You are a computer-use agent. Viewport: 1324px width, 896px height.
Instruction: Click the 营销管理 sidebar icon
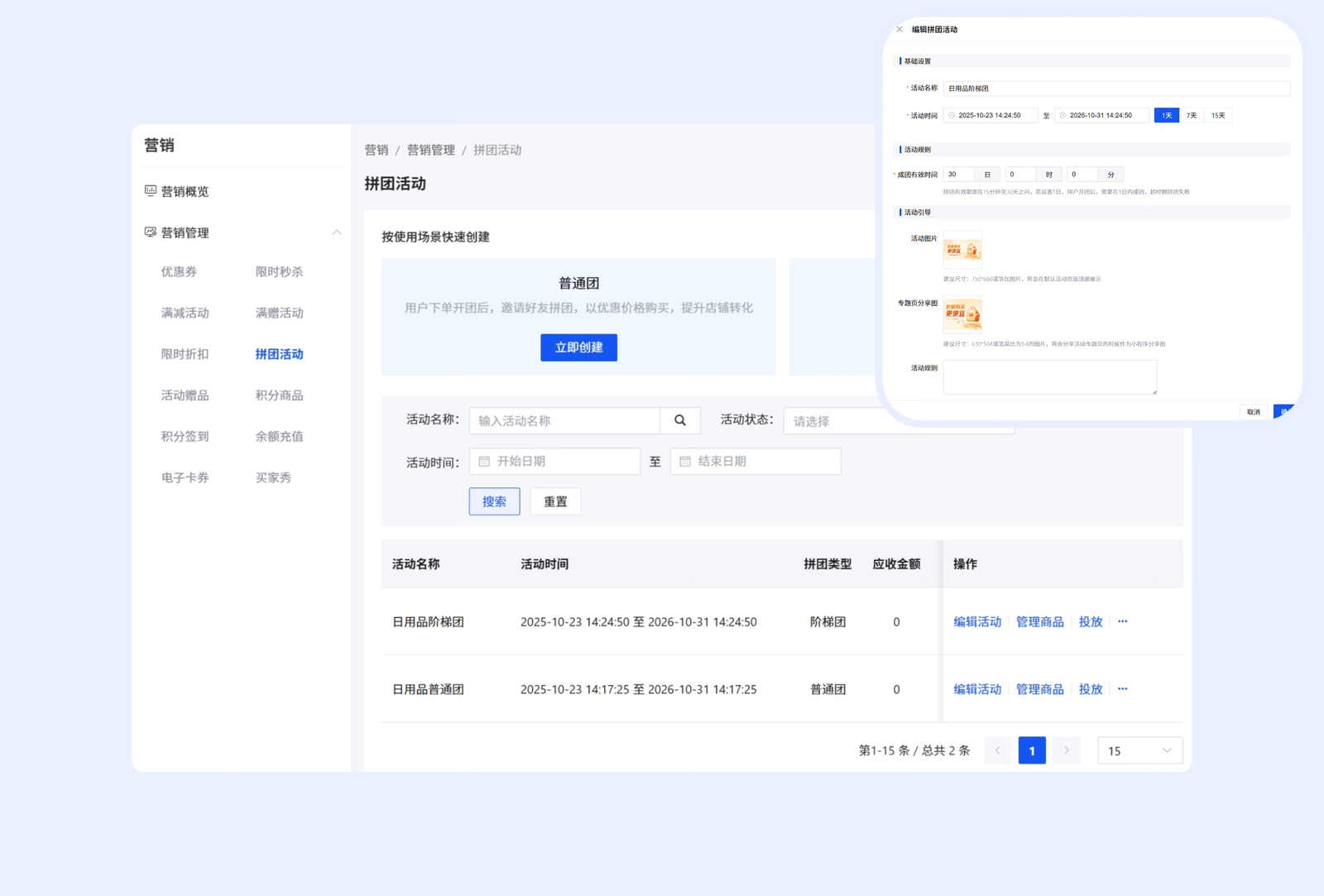point(151,232)
